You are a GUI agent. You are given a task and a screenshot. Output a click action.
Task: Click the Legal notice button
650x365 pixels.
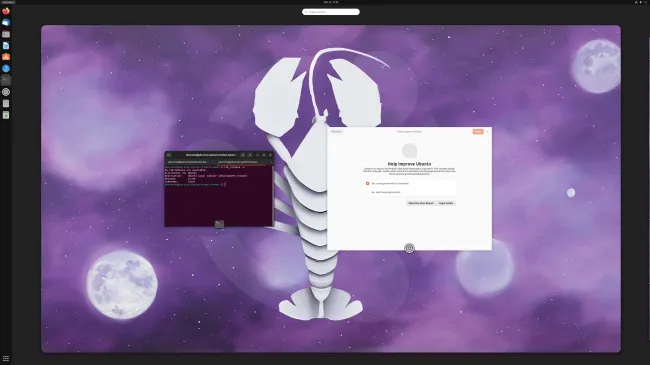[x=446, y=203]
